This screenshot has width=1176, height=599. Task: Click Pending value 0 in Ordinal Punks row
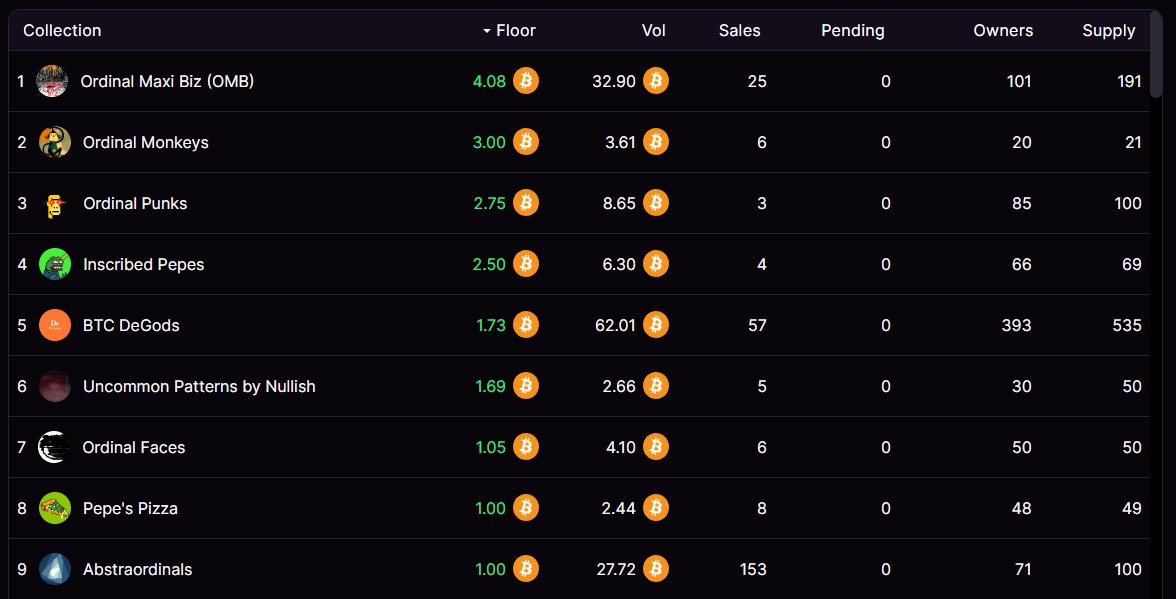886,203
